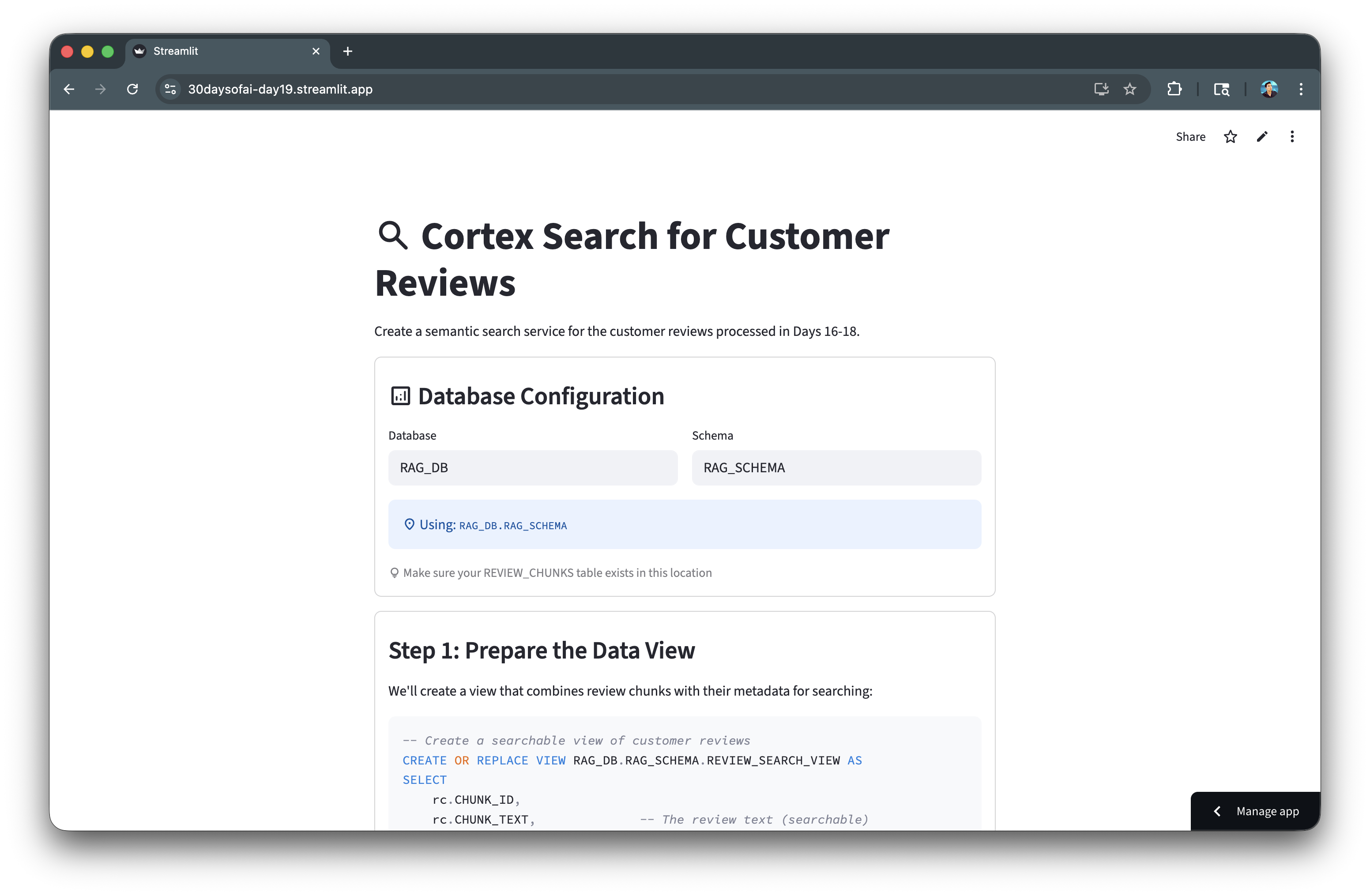Open the Streamlit three-dot app menu
1370x896 pixels.
[1292, 137]
